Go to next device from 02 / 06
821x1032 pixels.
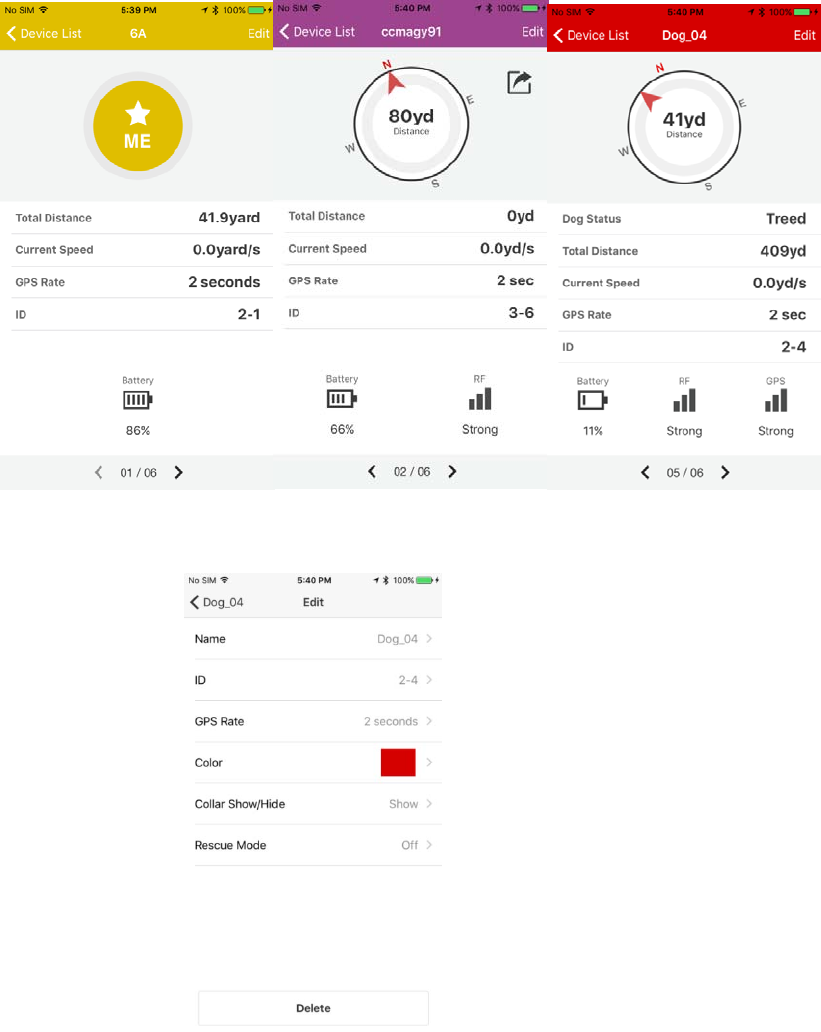tap(452, 471)
